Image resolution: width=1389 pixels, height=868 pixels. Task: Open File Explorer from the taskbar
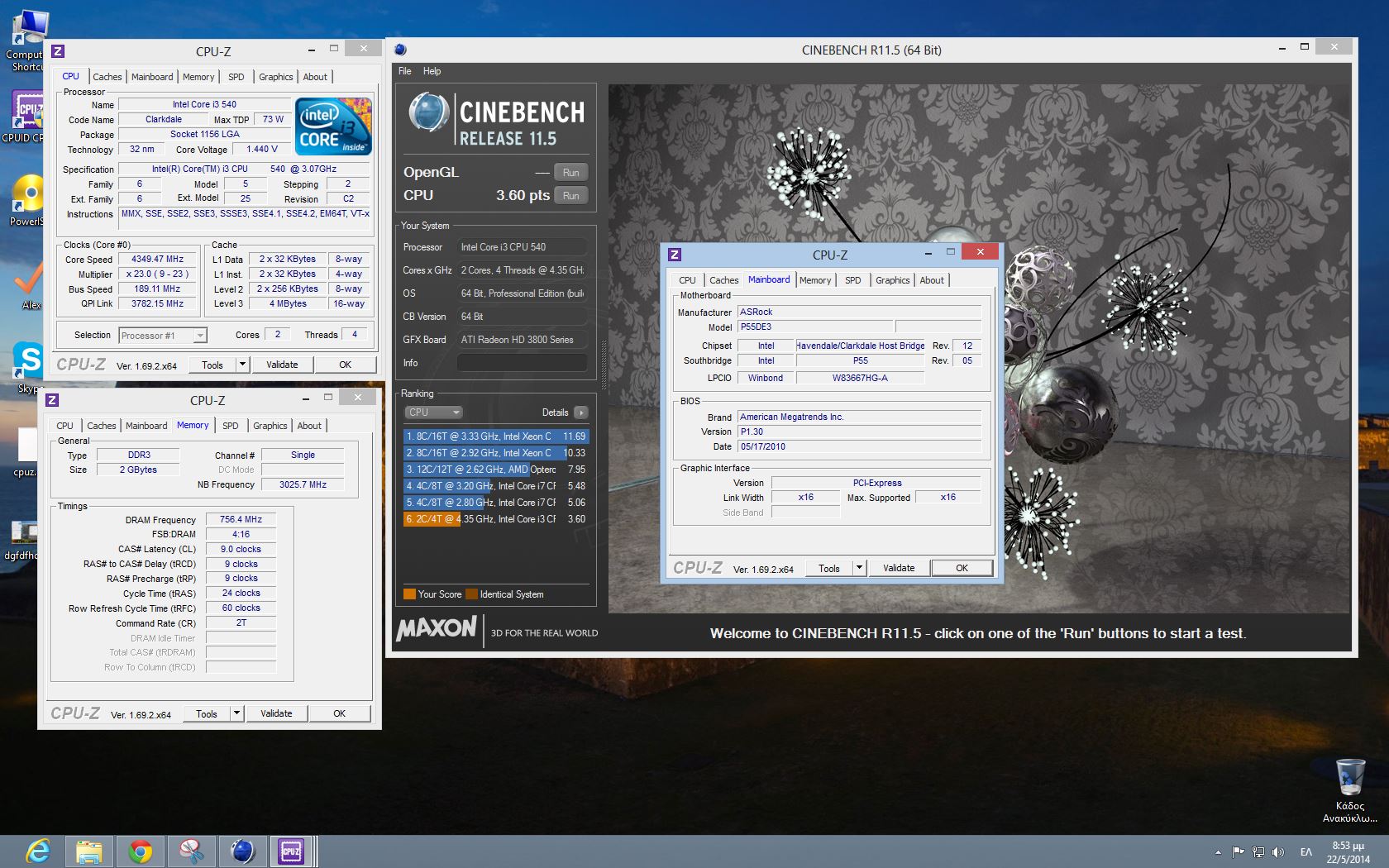(89, 851)
